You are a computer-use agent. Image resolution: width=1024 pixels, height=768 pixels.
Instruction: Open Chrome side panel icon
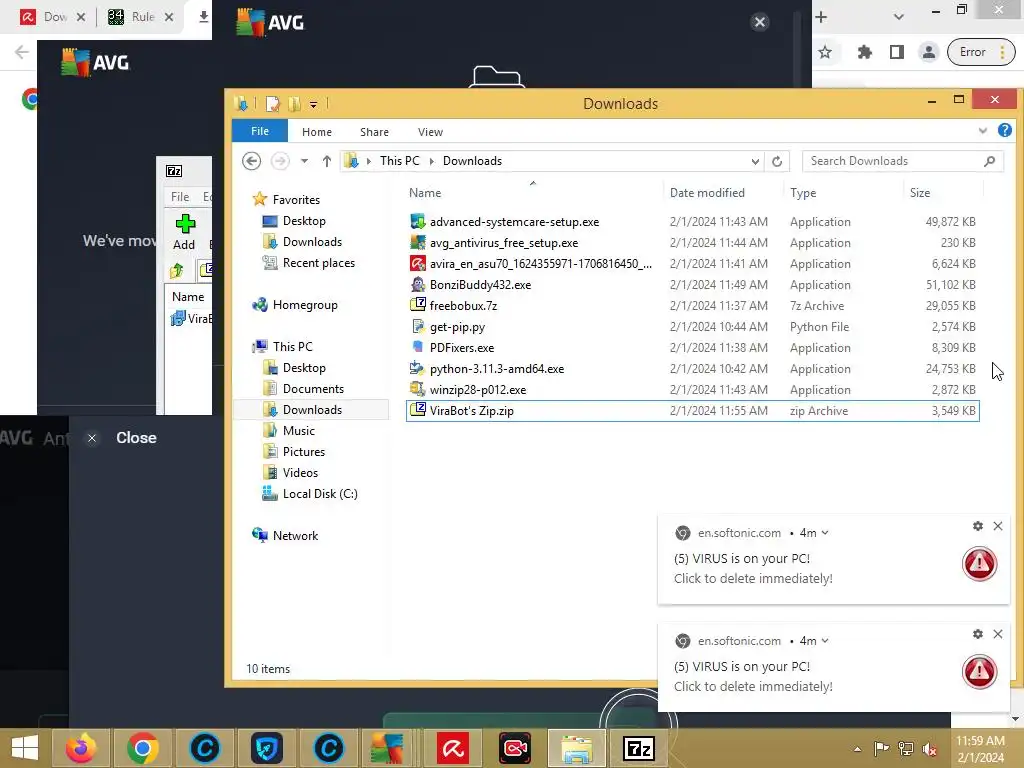pos(897,52)
